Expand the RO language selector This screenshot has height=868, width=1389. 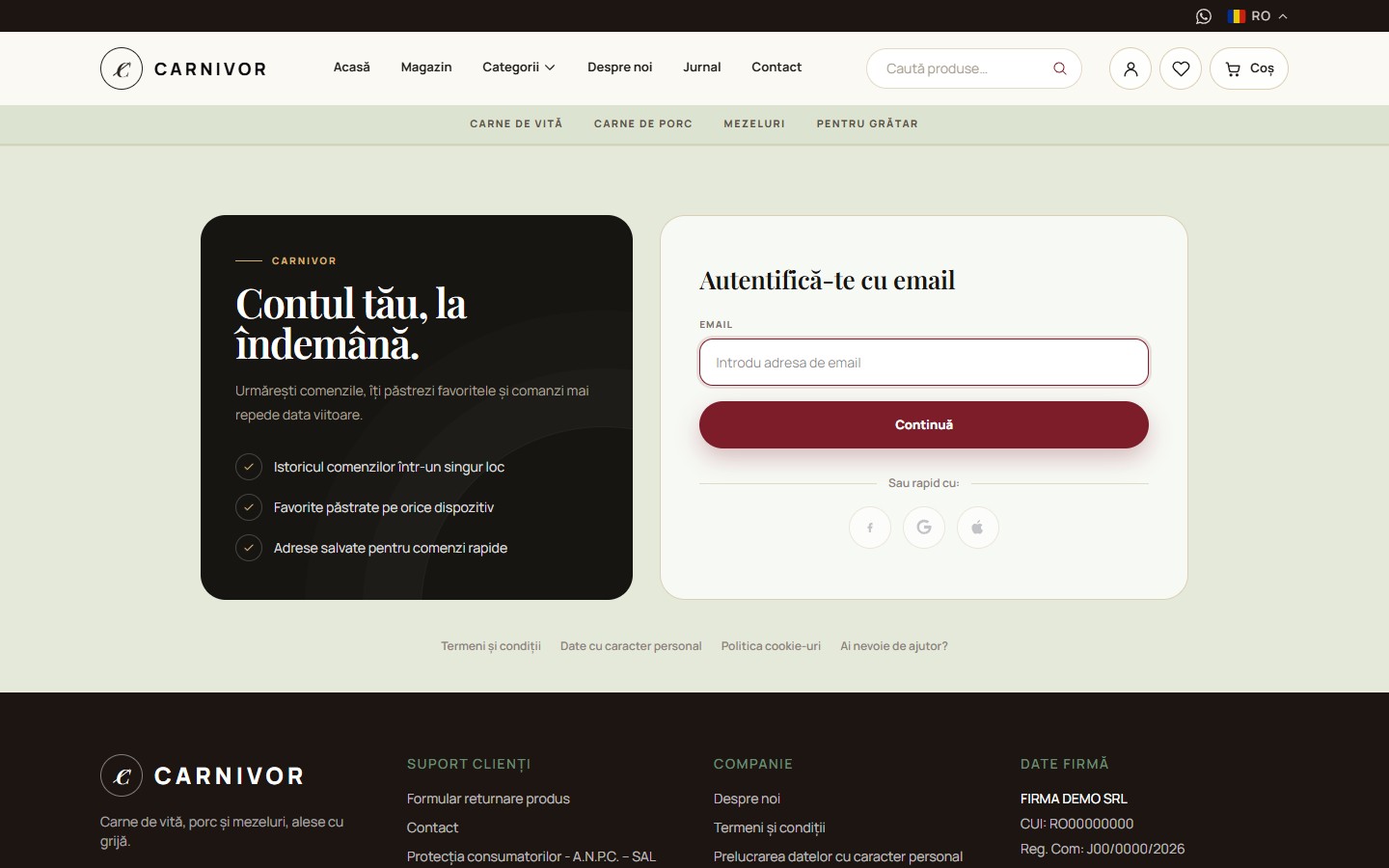1258,16
